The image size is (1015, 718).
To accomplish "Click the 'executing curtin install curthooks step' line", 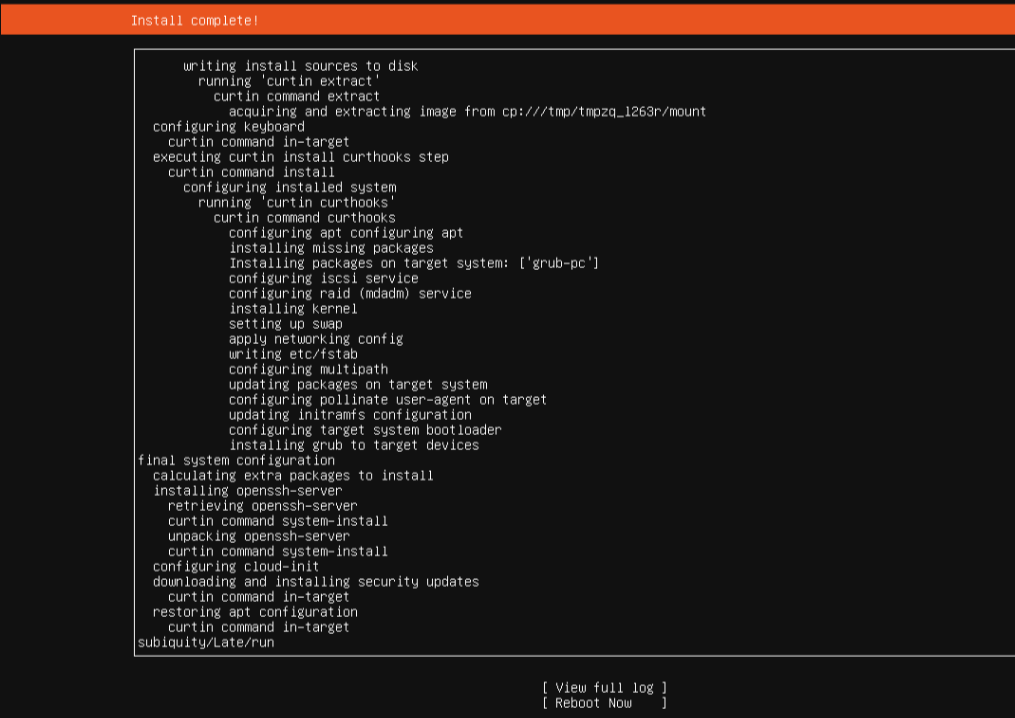I will [x=300, y=157].
